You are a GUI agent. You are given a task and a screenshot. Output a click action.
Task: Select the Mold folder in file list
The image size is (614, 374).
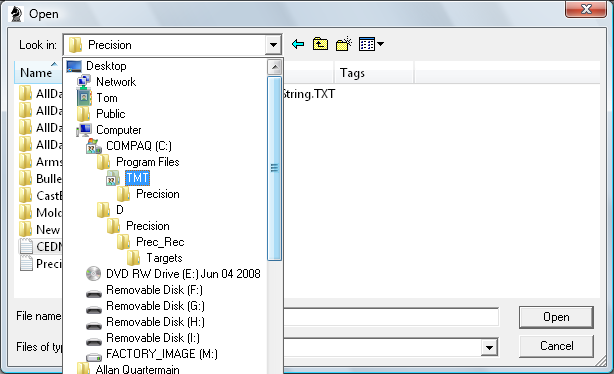click(x=40, y=213)
